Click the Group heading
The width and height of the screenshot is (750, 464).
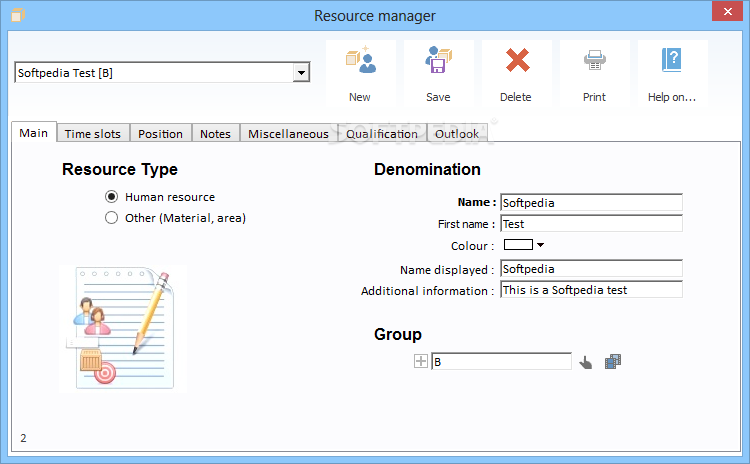click(397, 334)
